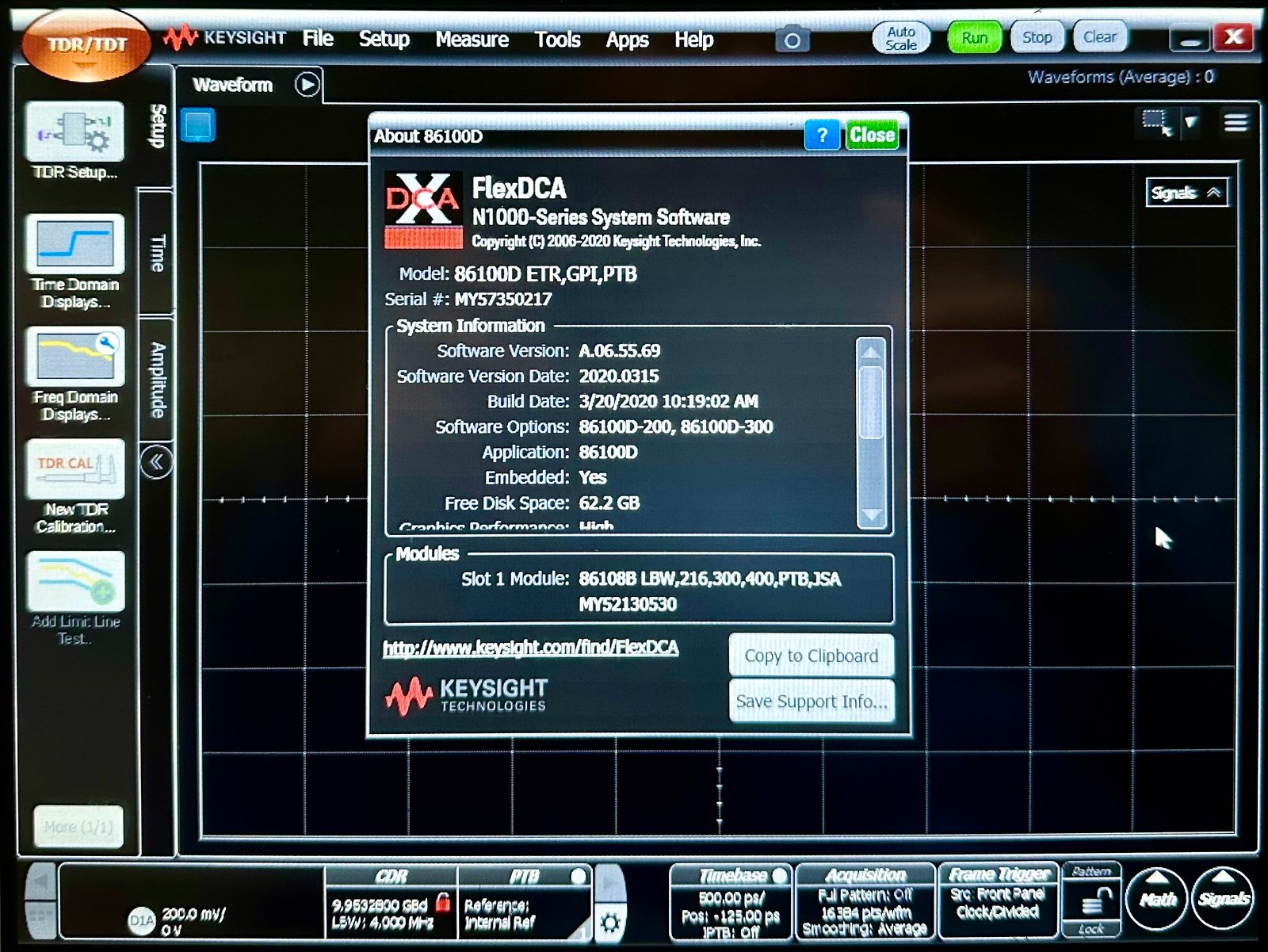Select the vertical Time tab
The image size is (1268, 952).
coord(157,253)
